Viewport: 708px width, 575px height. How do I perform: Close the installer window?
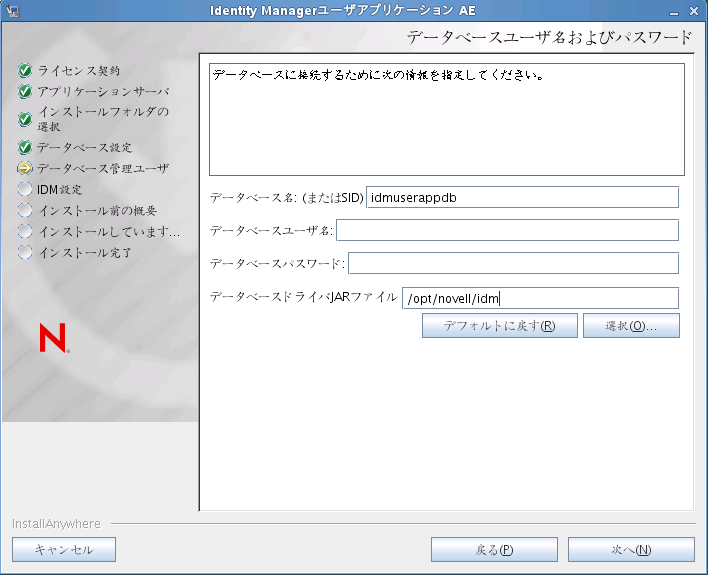coord(694,11)
